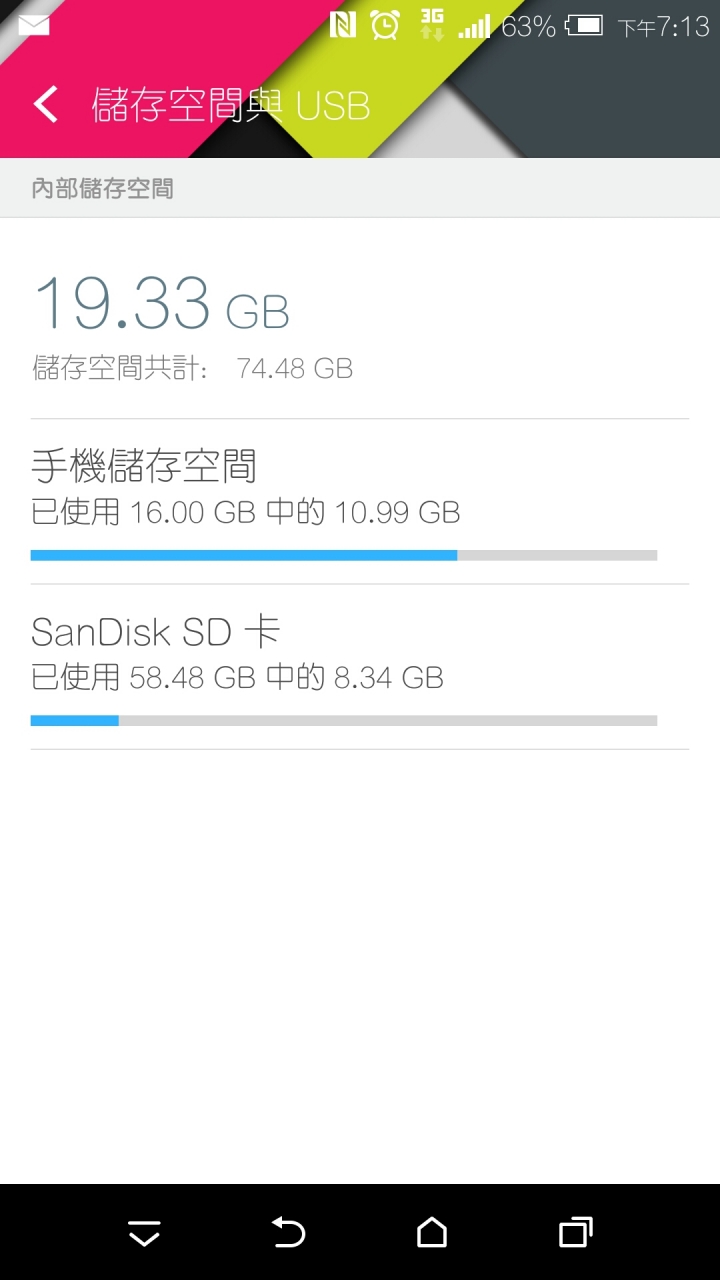The height and width of the screenshot is (1280, 720).
Task: Tap the battery icon in status bar
Action: tap(584, 25)
